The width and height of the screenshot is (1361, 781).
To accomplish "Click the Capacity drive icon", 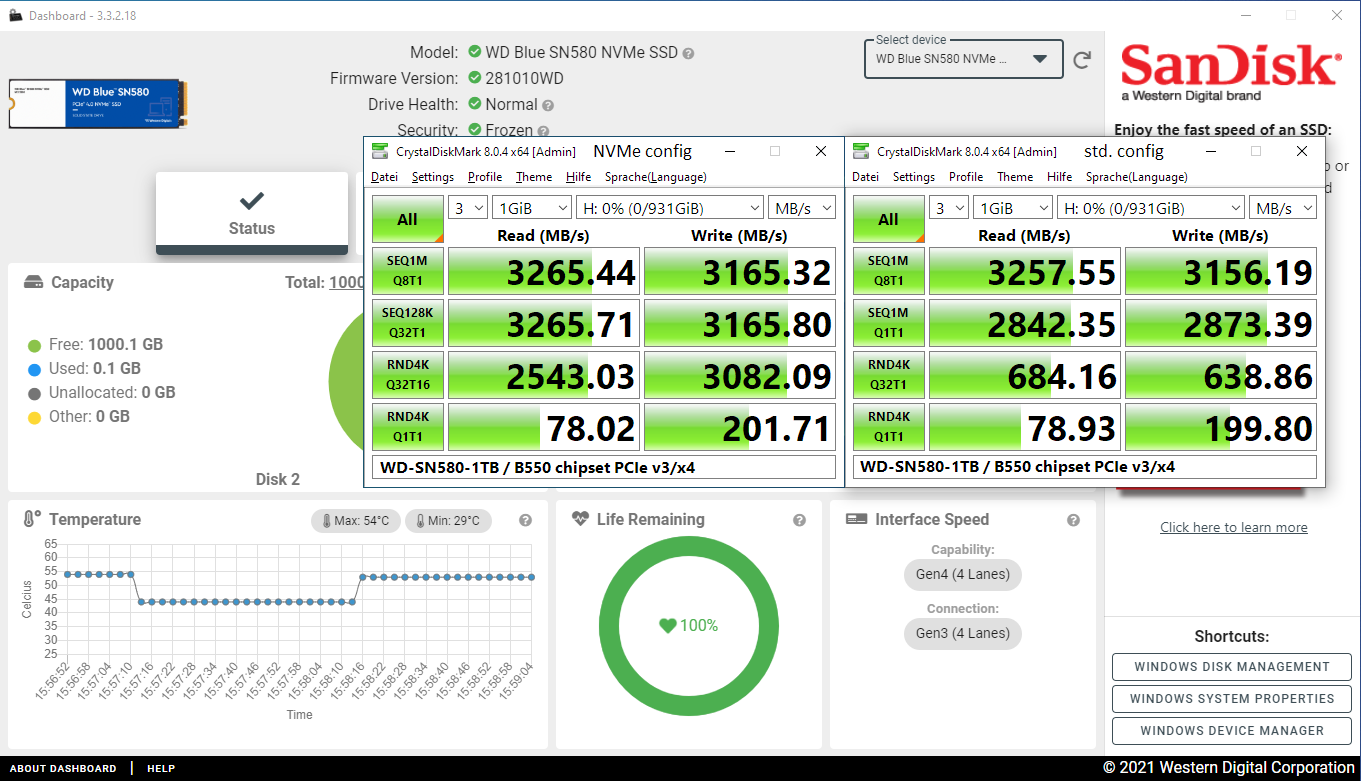I will click(x=34, y=282).
